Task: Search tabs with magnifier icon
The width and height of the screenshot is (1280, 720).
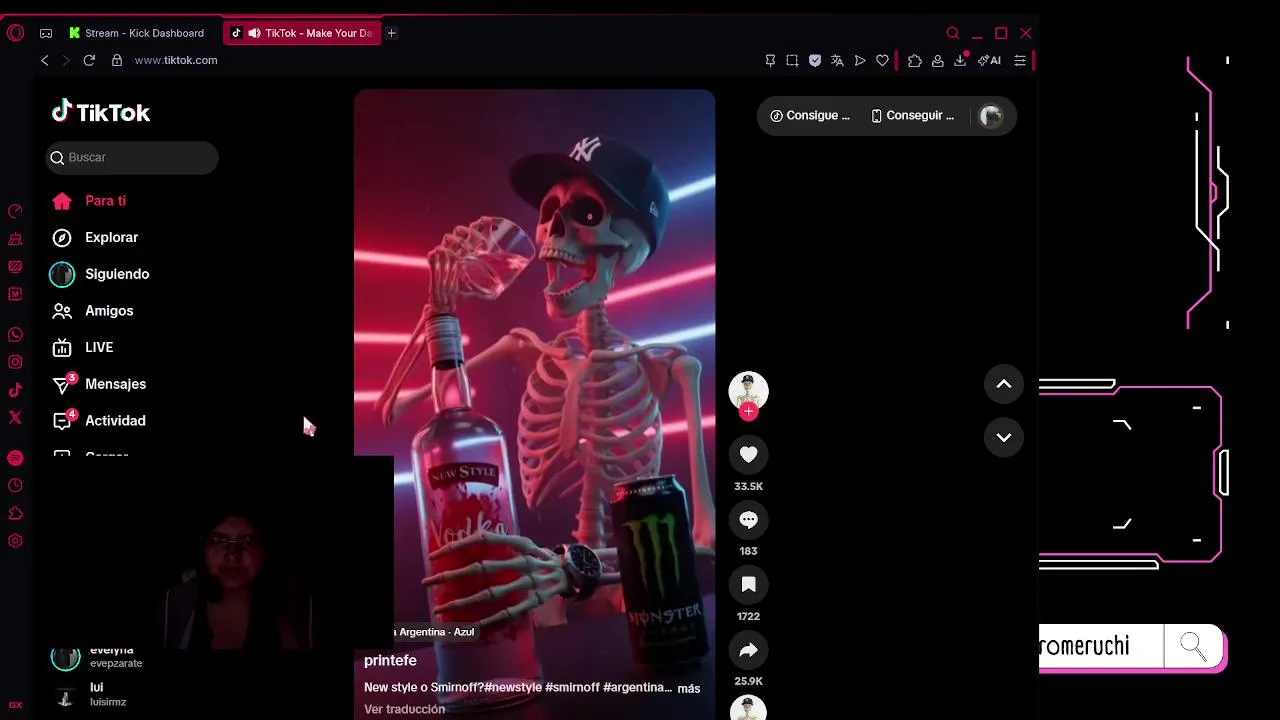Action: tap(953, 33)
